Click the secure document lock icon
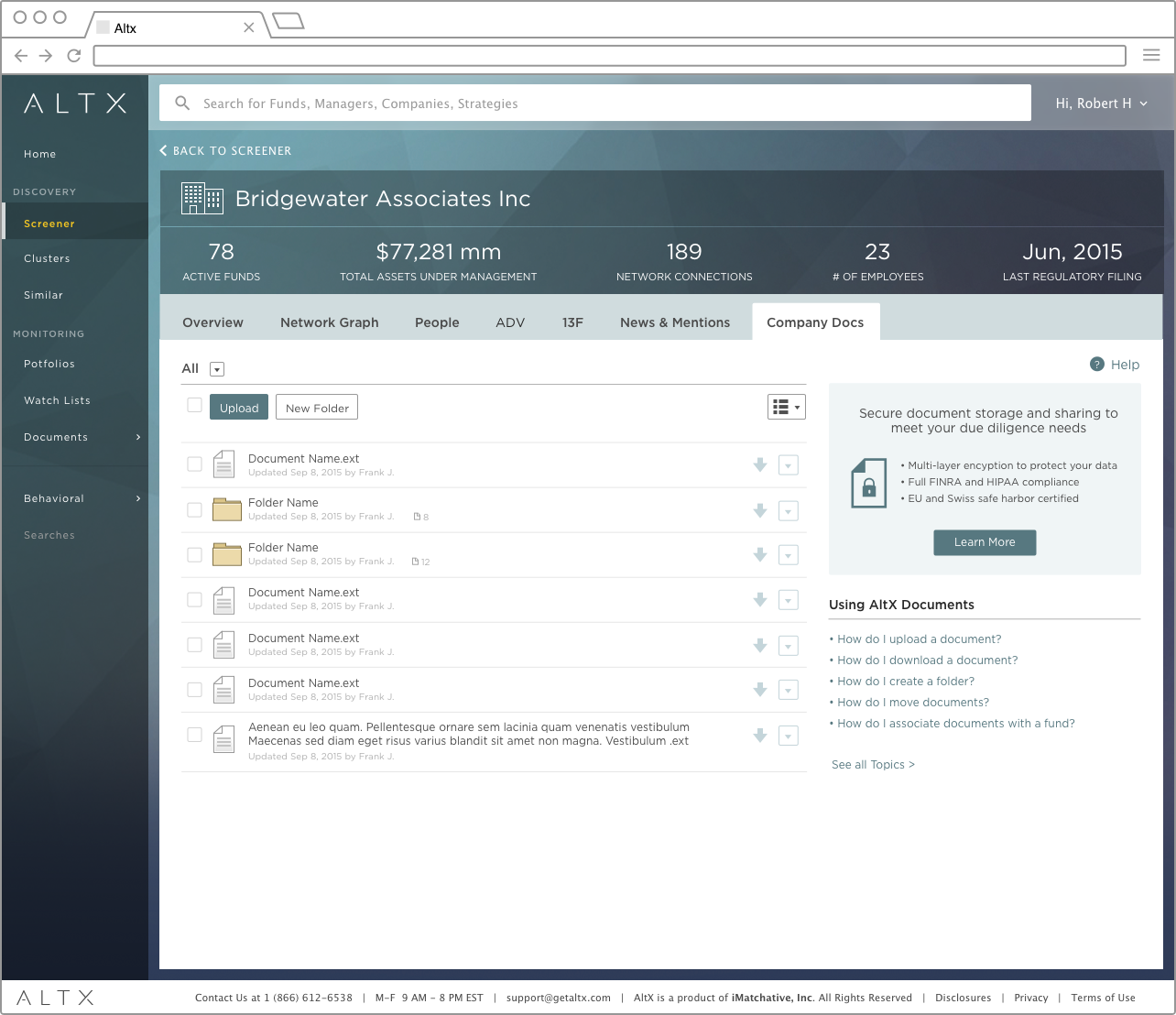 [x=869, y=483]
